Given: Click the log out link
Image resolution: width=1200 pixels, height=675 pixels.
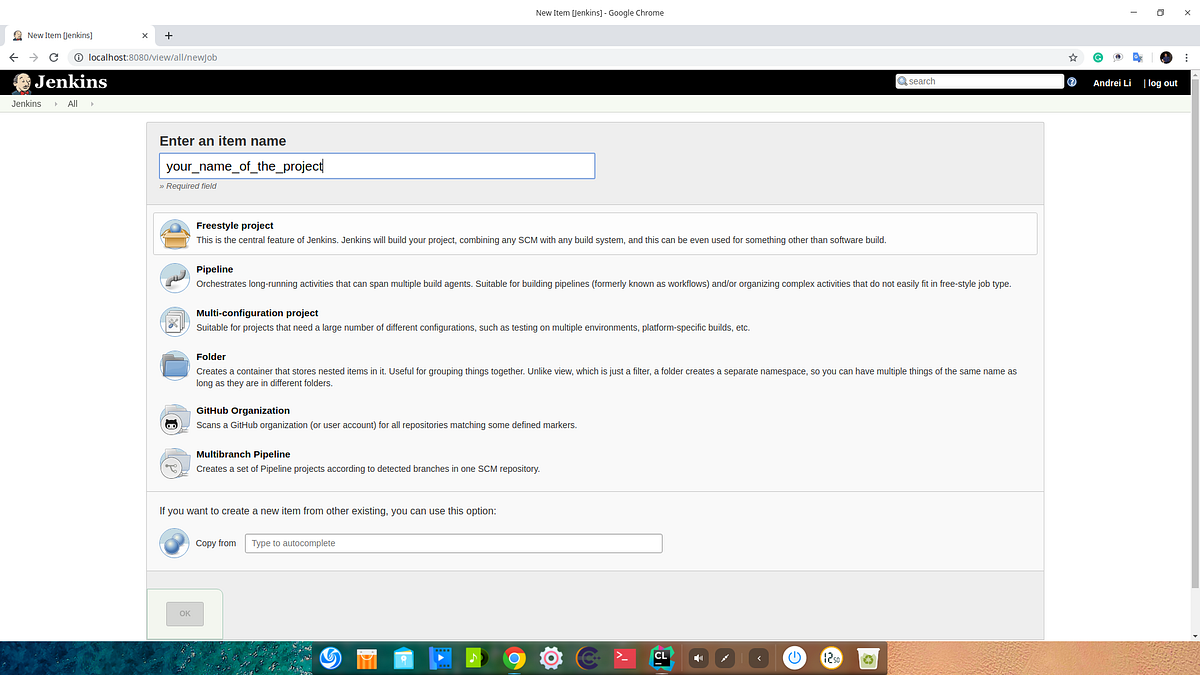Looking at the screenshot, I should point(1163,83).
